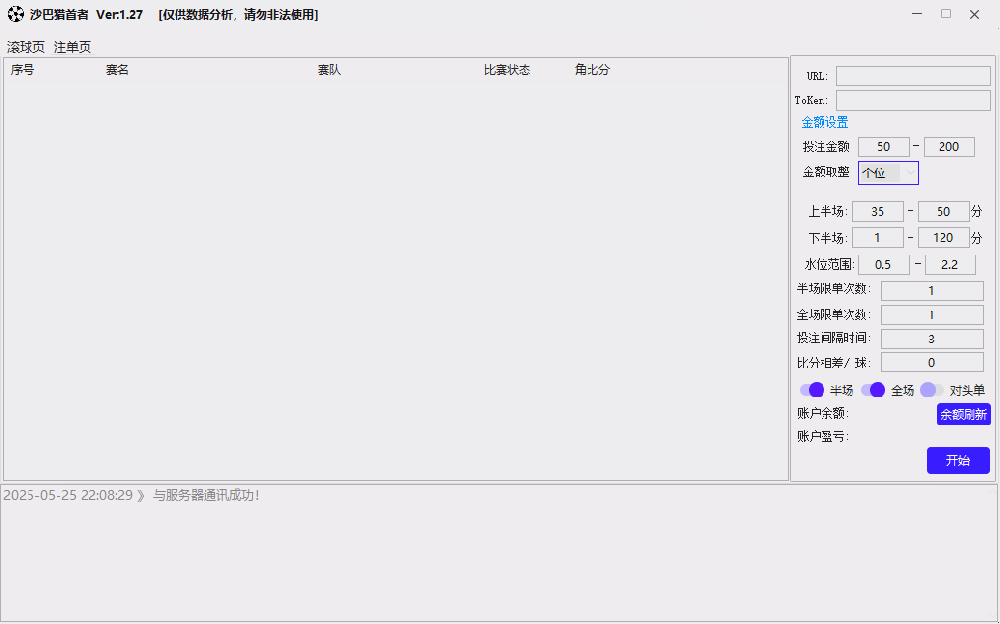Switch to the 滚球页 tab

click(26, 47)
